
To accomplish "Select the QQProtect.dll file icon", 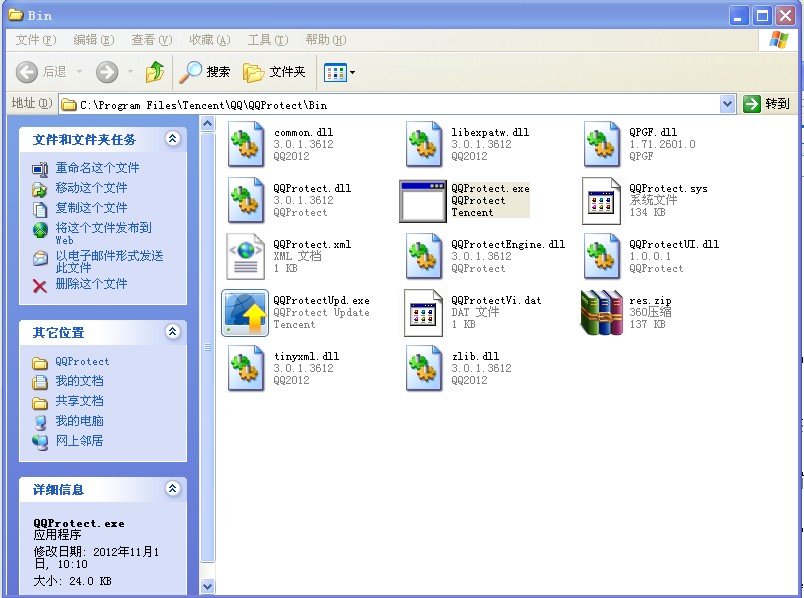I will coord(246,200).
